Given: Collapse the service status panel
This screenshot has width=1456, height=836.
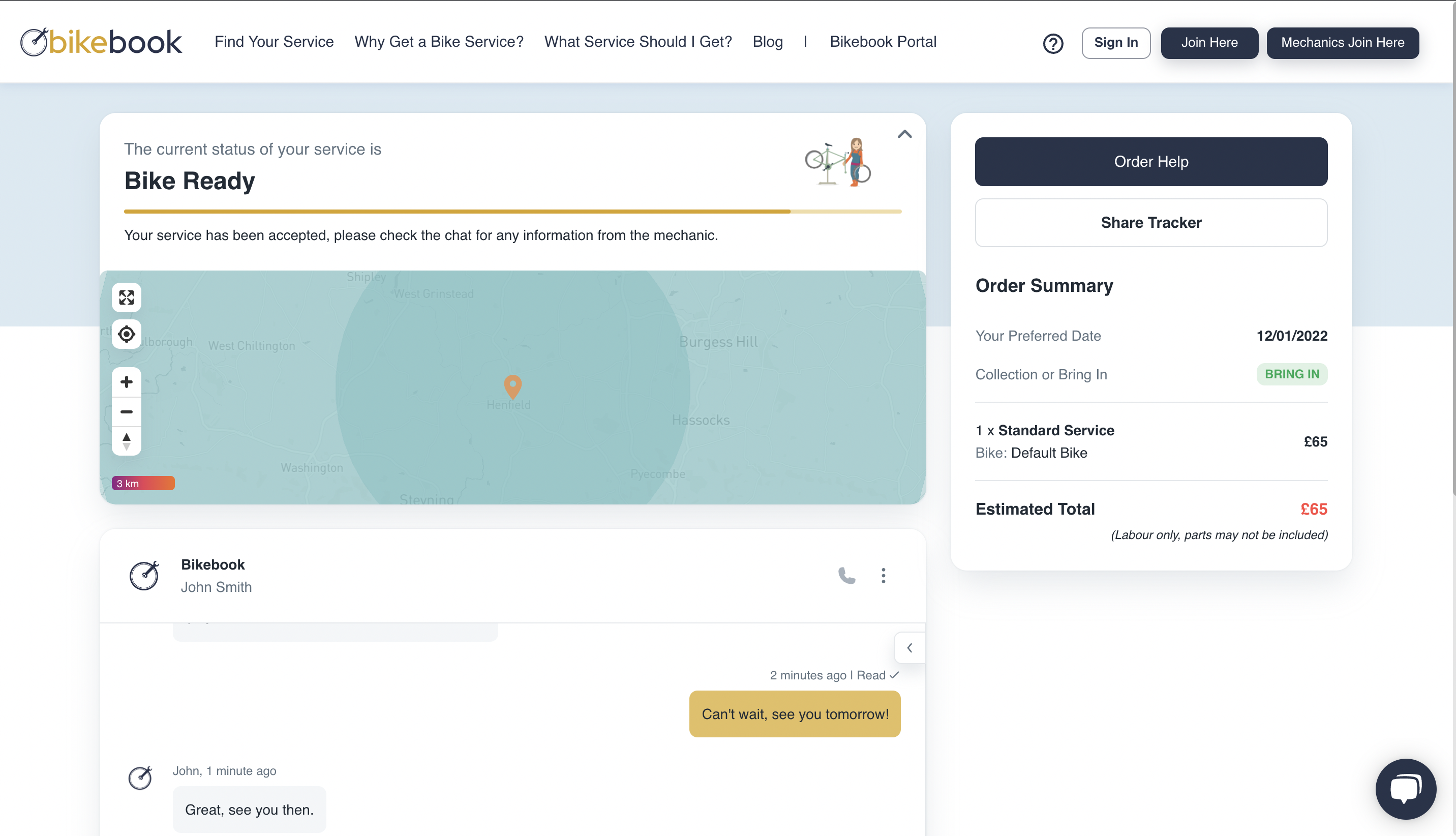Looking at the screenshot, I should (x=904, y=134).
